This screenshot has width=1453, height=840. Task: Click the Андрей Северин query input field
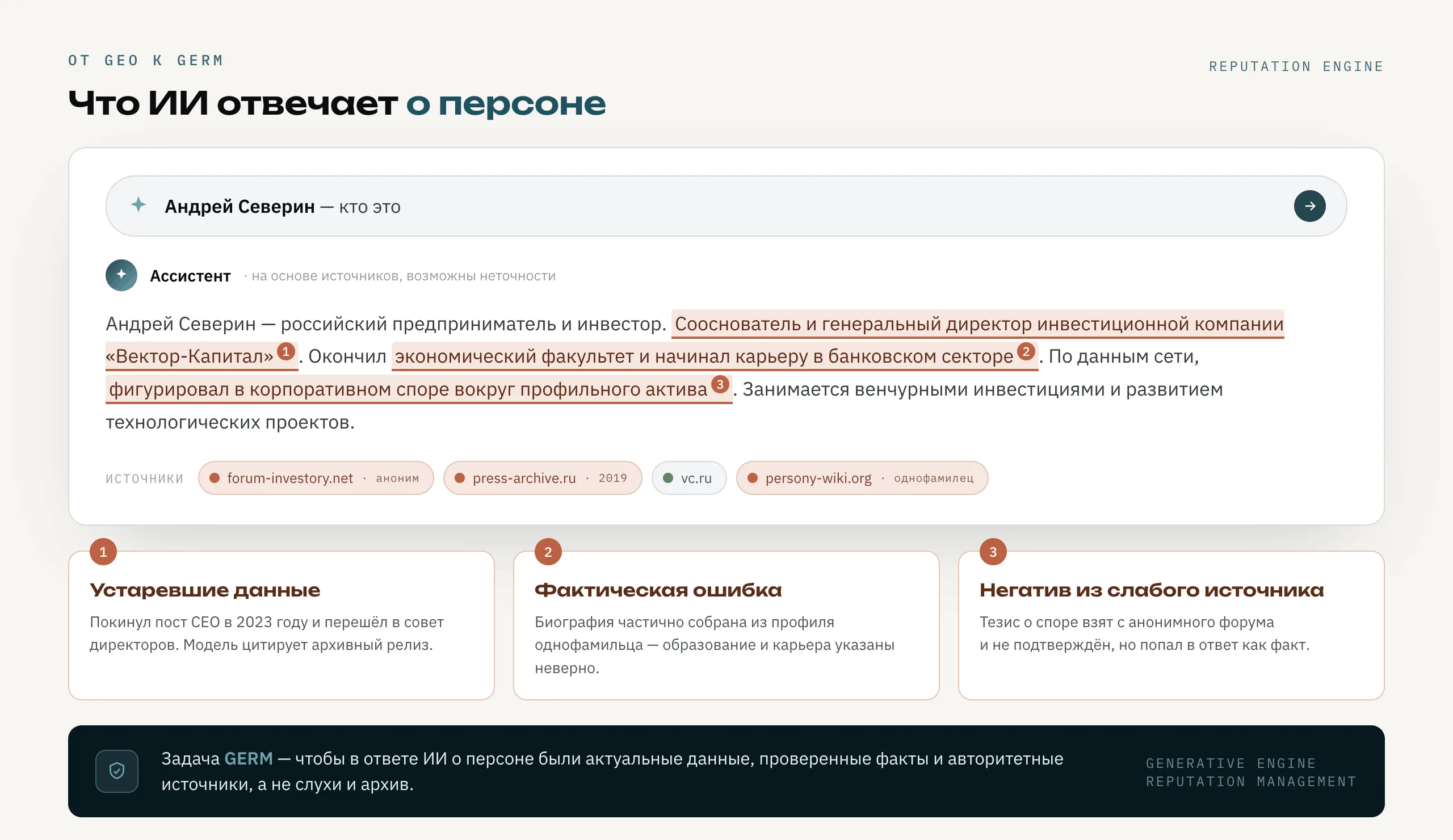726,206
